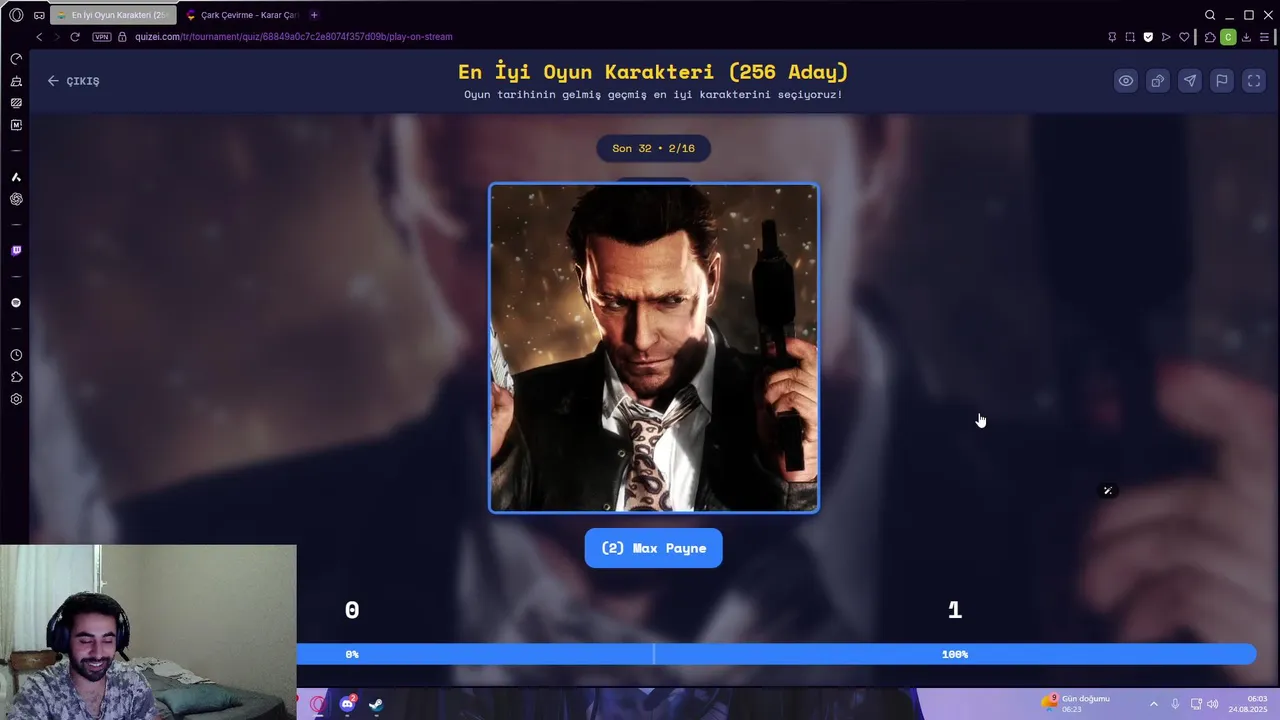Image resolution: width=1280 pixels, height=720 pixels.
Task: Report quiz with flag button
Action: [1222, 81]
